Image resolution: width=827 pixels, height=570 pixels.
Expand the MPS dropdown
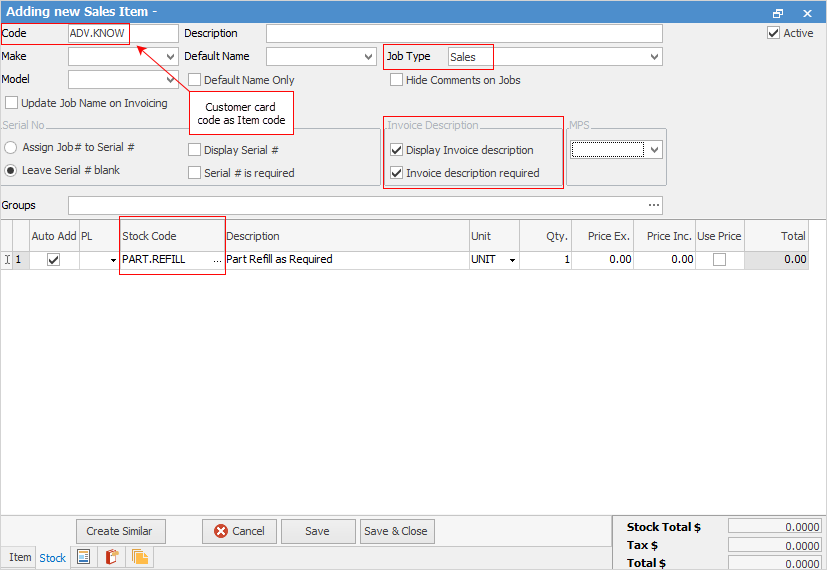tap(654, 150)
